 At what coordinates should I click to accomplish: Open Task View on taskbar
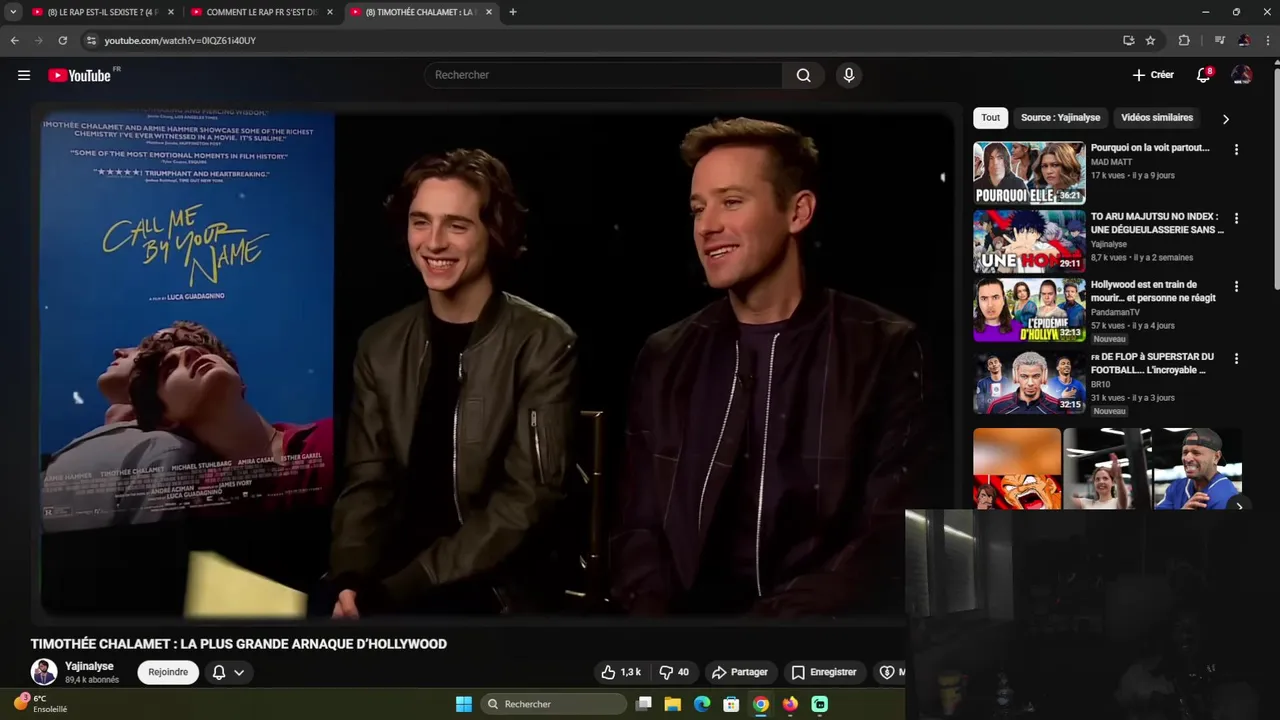[x=644, y=704]
